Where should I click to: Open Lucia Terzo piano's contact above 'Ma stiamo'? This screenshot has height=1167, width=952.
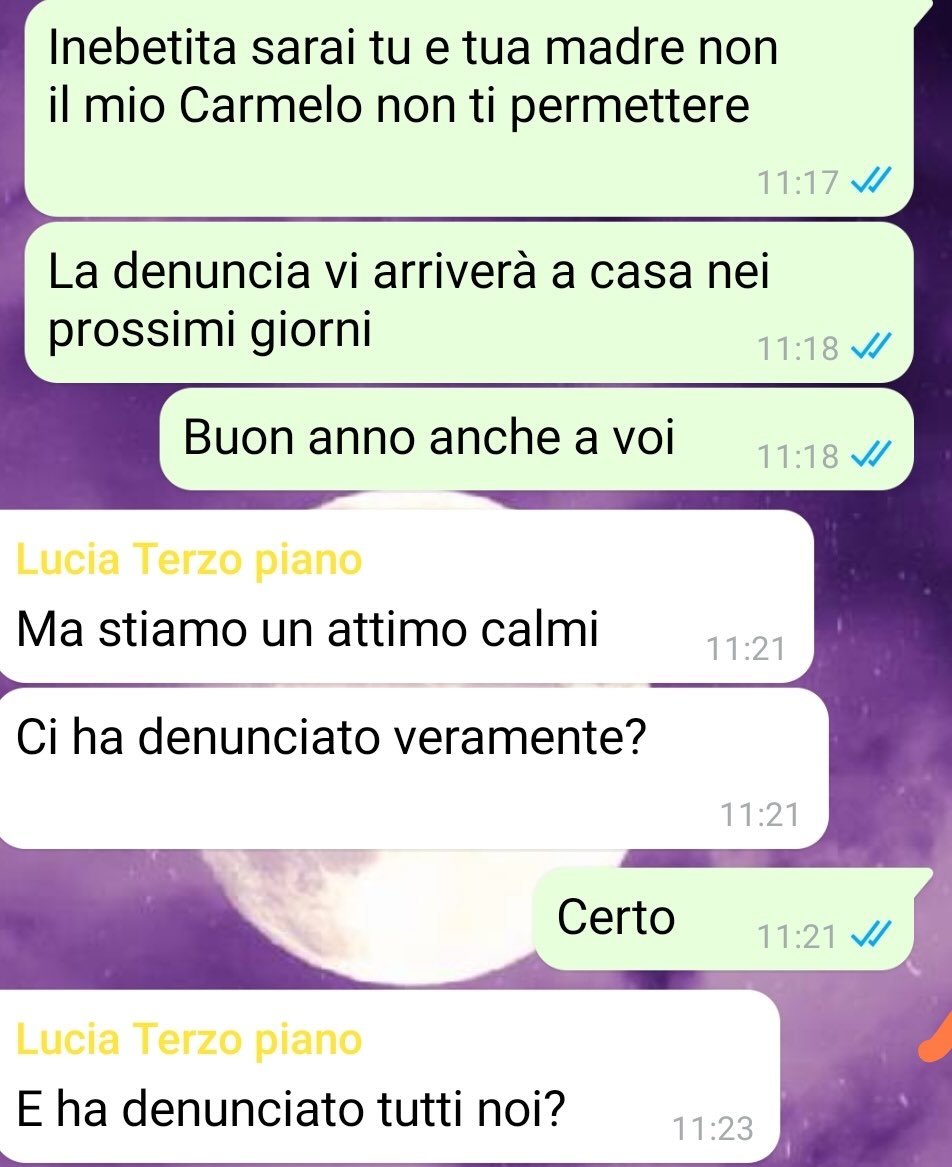(x=189, y=559)
